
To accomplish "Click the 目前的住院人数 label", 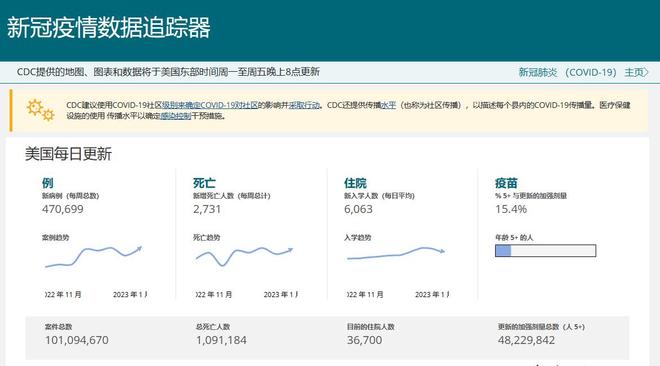I will 370,326.
